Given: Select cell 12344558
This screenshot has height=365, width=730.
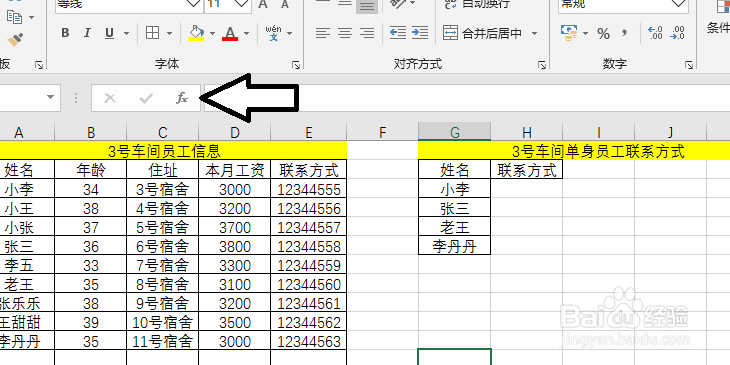Looking at the screenshot, I should coord(309,246).
